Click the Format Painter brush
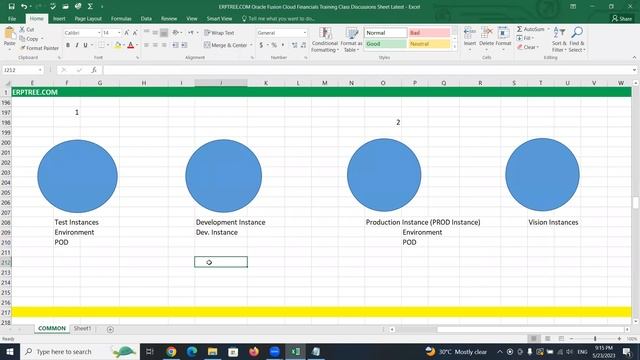Viewport: 640px width, 360px height. pos(23,48)
